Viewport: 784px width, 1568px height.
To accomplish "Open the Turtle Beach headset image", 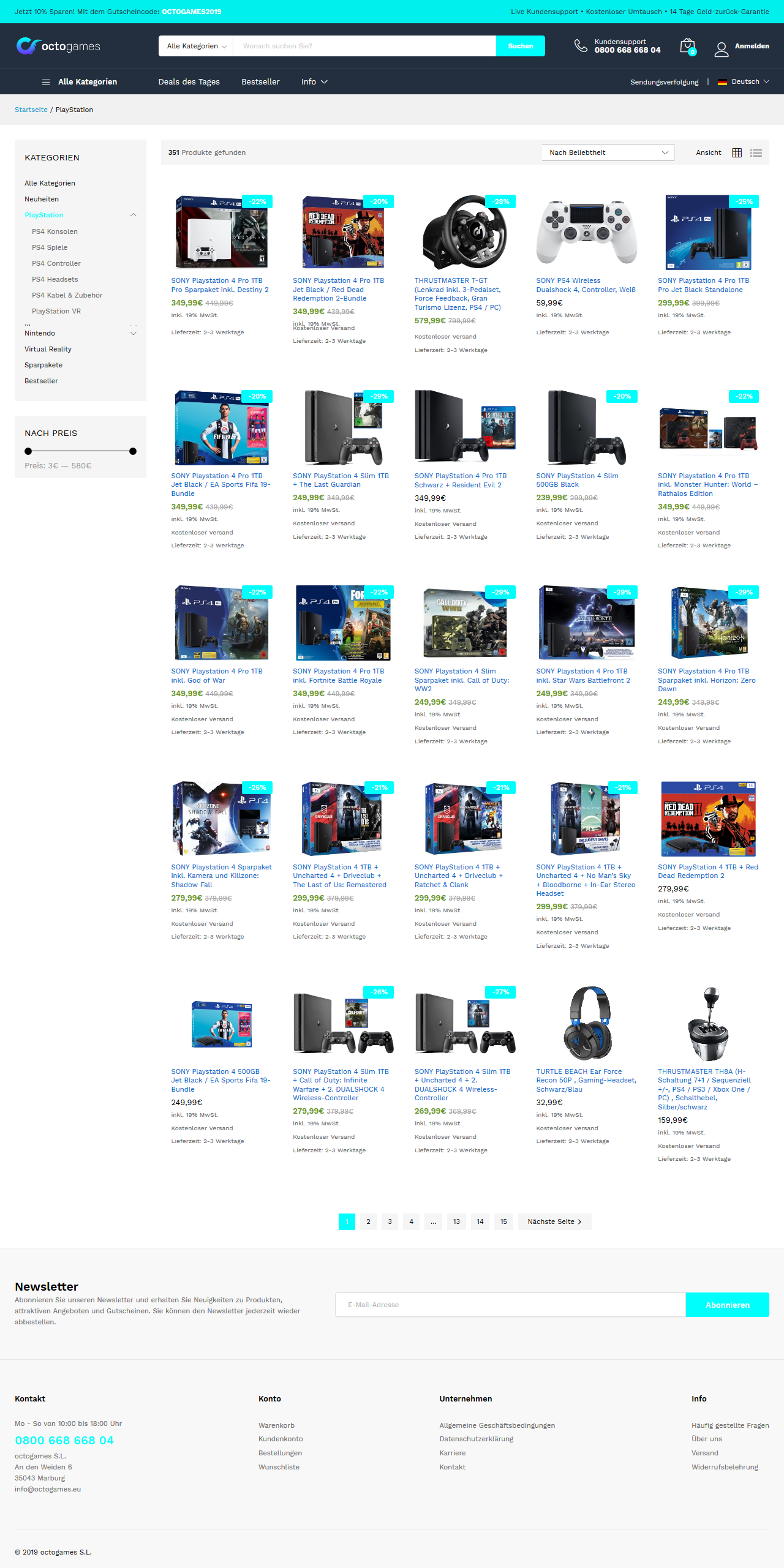I will (587, 1023).
